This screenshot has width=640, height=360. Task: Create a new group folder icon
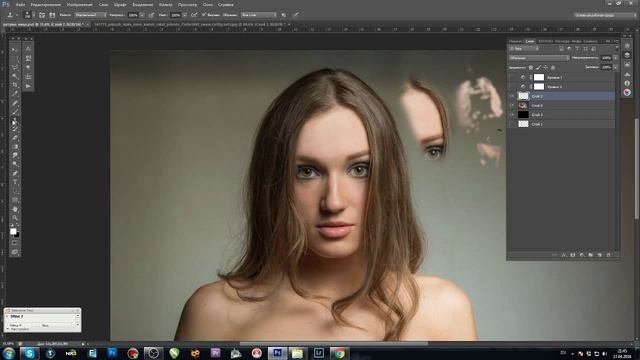pos(590,255)
